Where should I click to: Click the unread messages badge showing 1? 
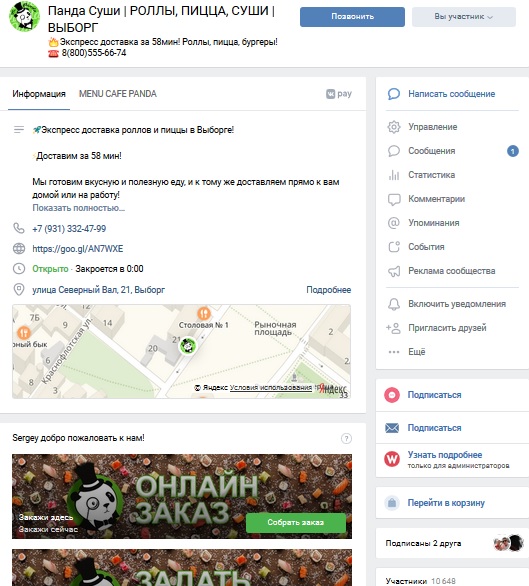pos(513,151)
